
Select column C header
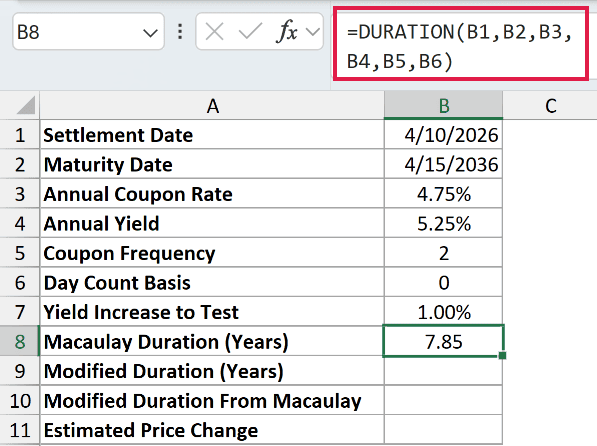tap(550, 106)
